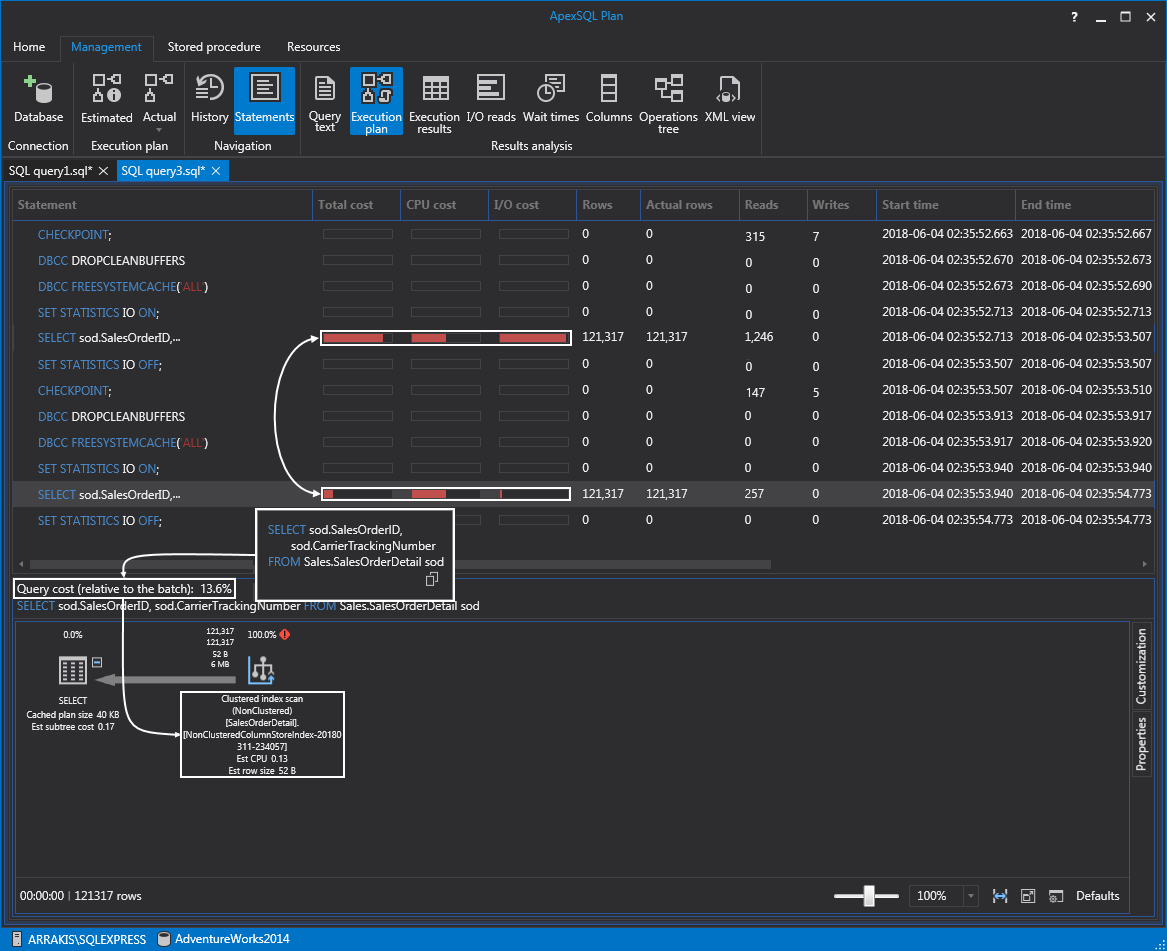Sort by the I/O cost column

point(532,205)
